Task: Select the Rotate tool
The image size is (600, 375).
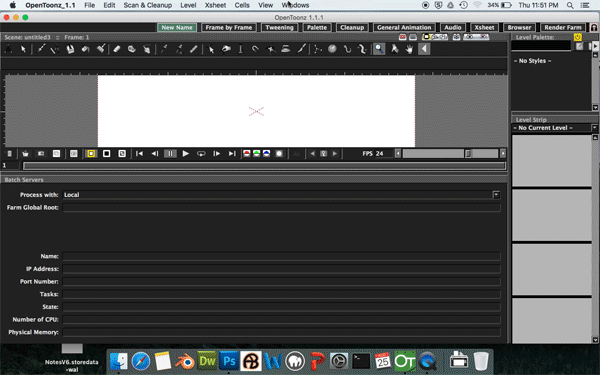Action: click(x=394, y=49)
